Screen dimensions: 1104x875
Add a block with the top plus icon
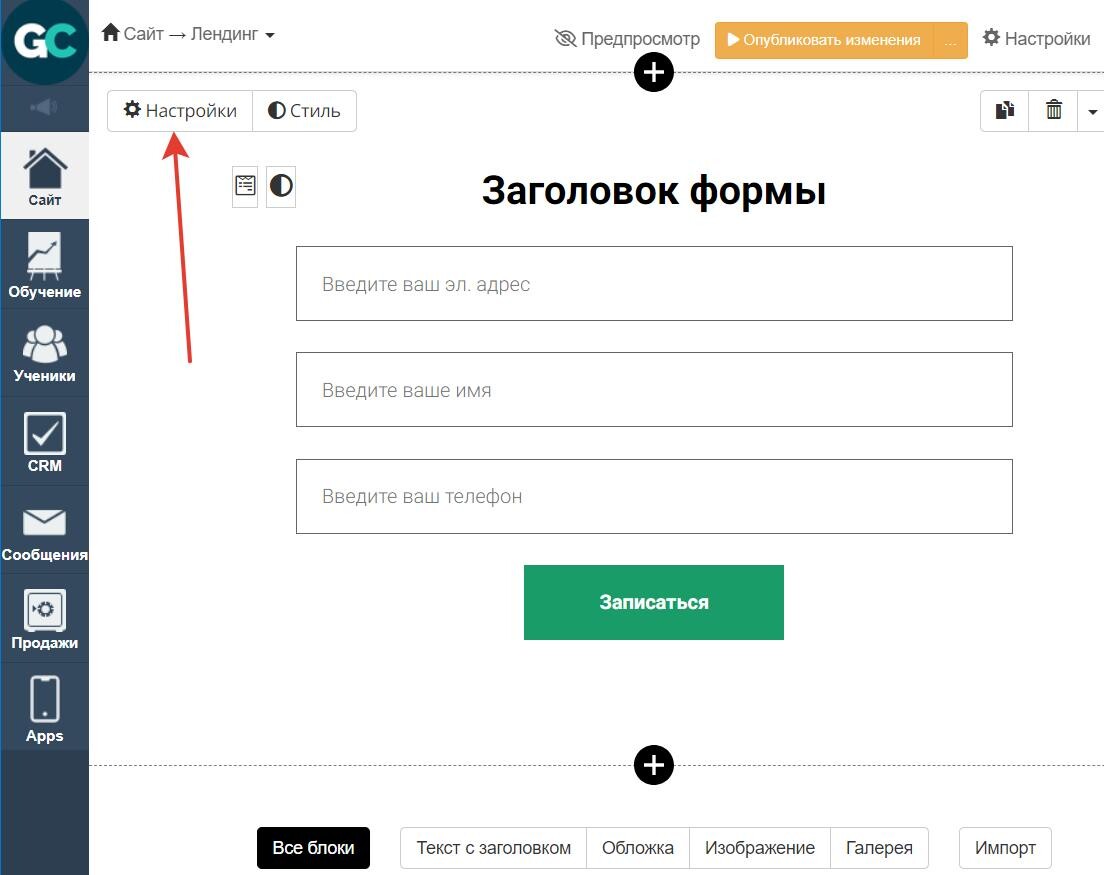(653, 72)
